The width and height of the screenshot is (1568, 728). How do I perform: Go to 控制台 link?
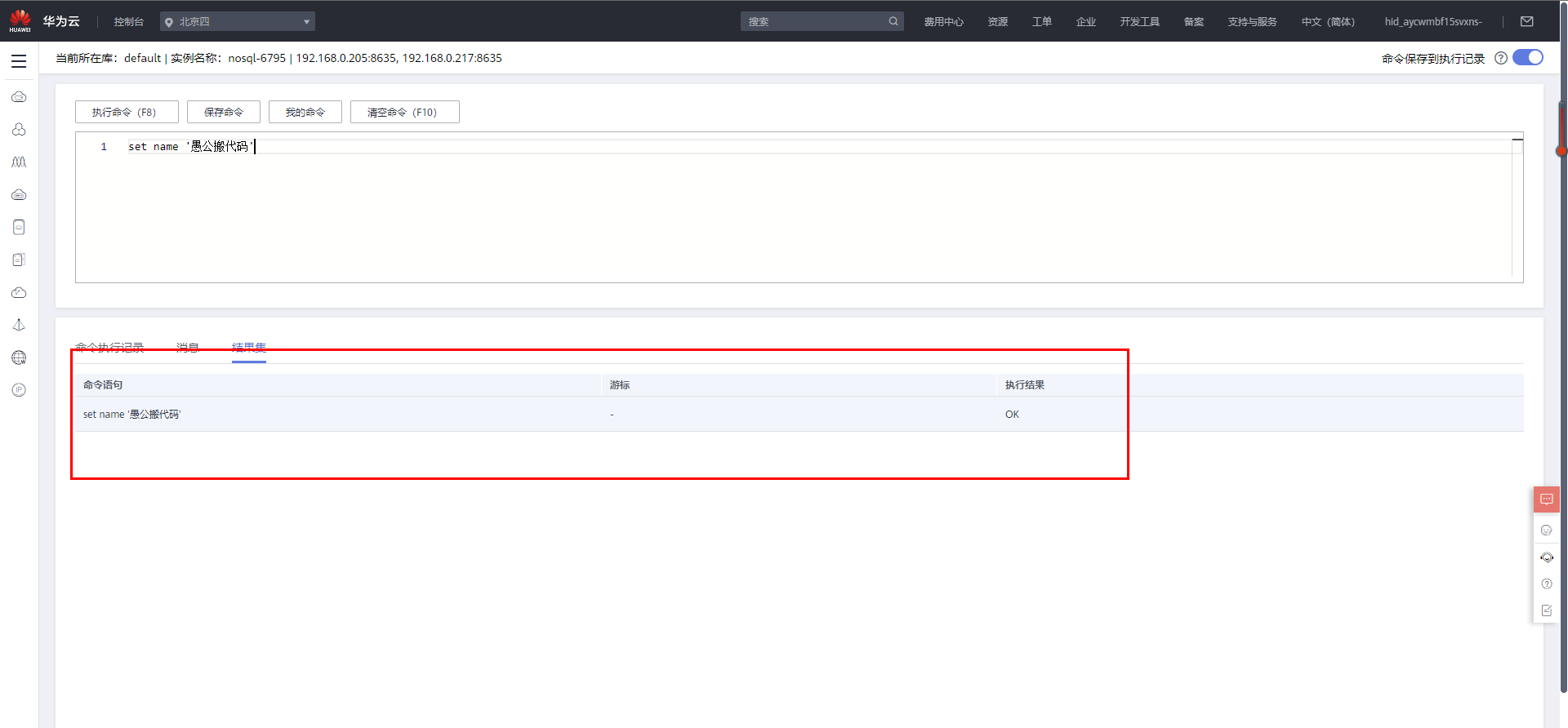[x=129, y=22]
